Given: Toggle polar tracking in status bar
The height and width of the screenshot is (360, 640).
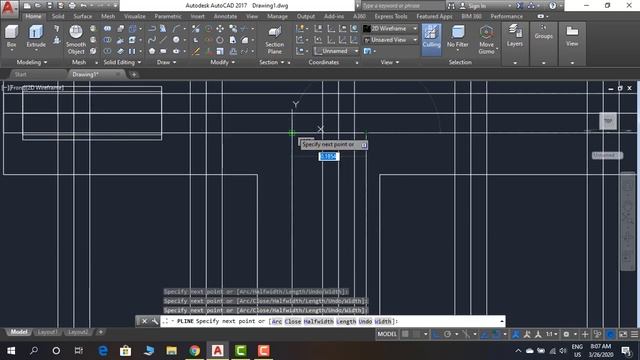Looking at the screenshot, I should [447, 334].
